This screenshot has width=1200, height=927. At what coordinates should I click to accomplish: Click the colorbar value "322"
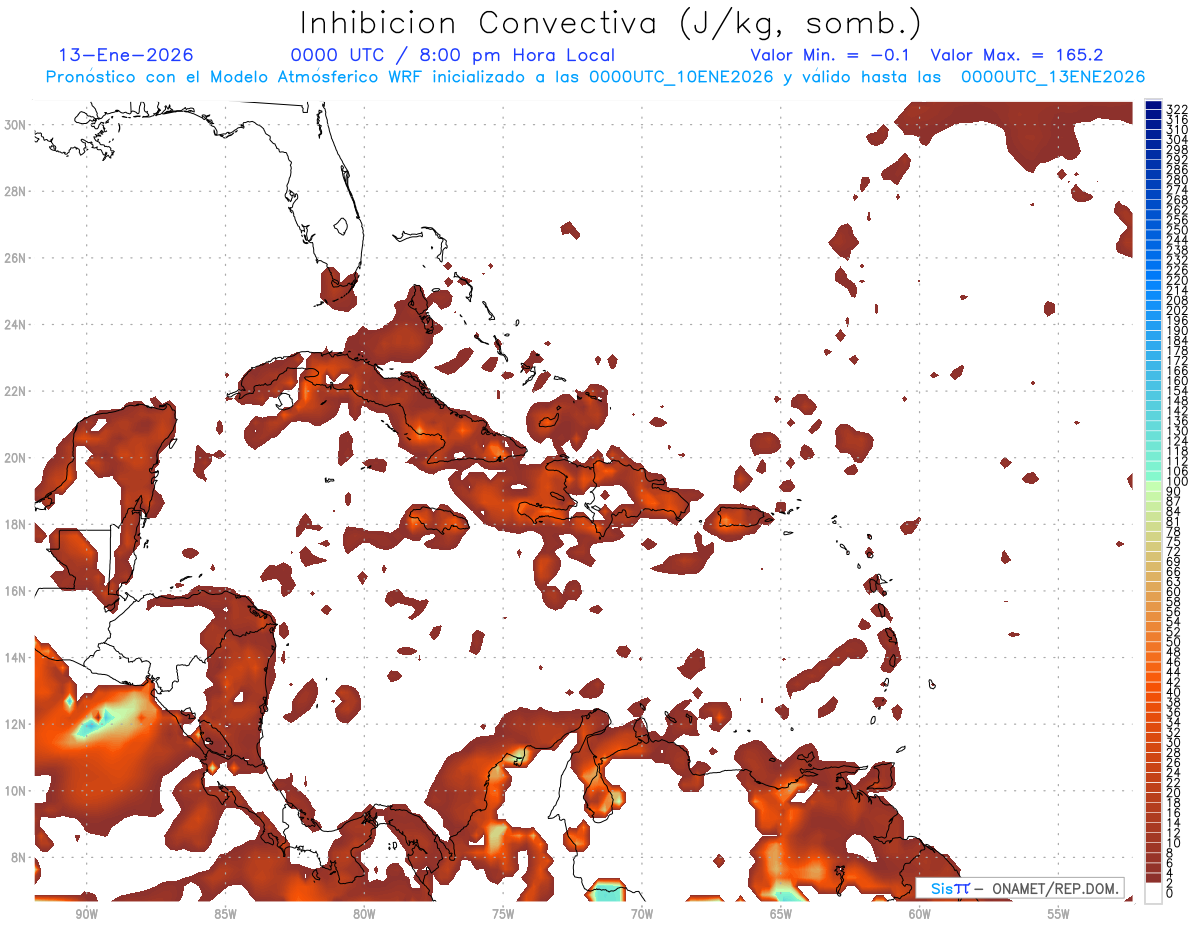(1177, 109)
